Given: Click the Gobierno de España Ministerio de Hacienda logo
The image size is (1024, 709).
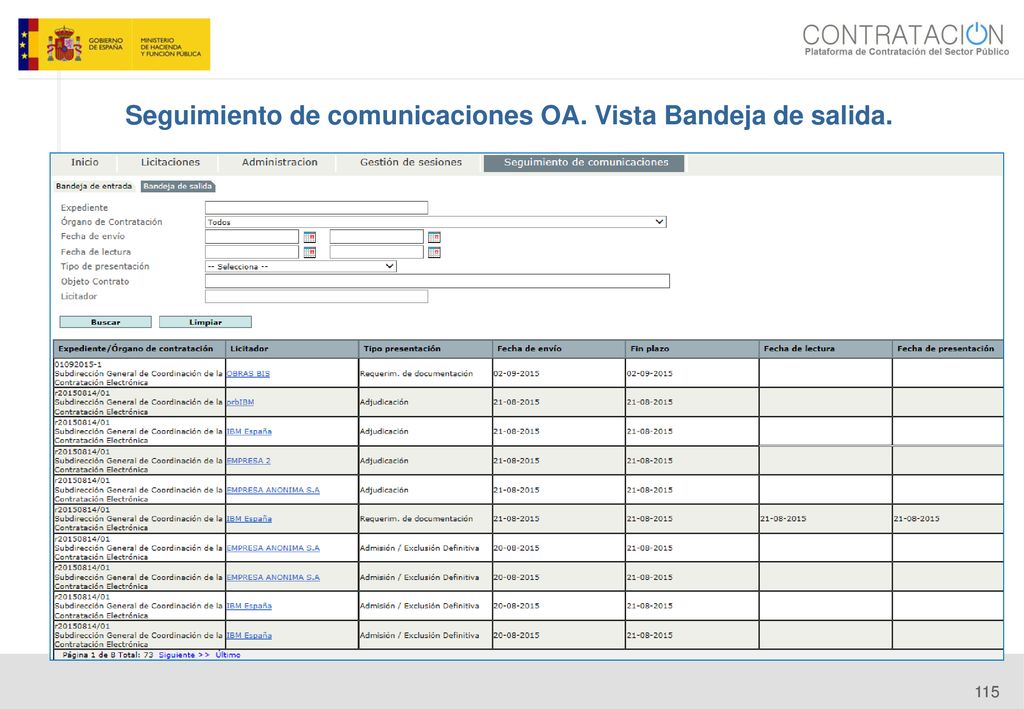Looking at the screenshot, I should pyautogui.click(x=114, y=44).
